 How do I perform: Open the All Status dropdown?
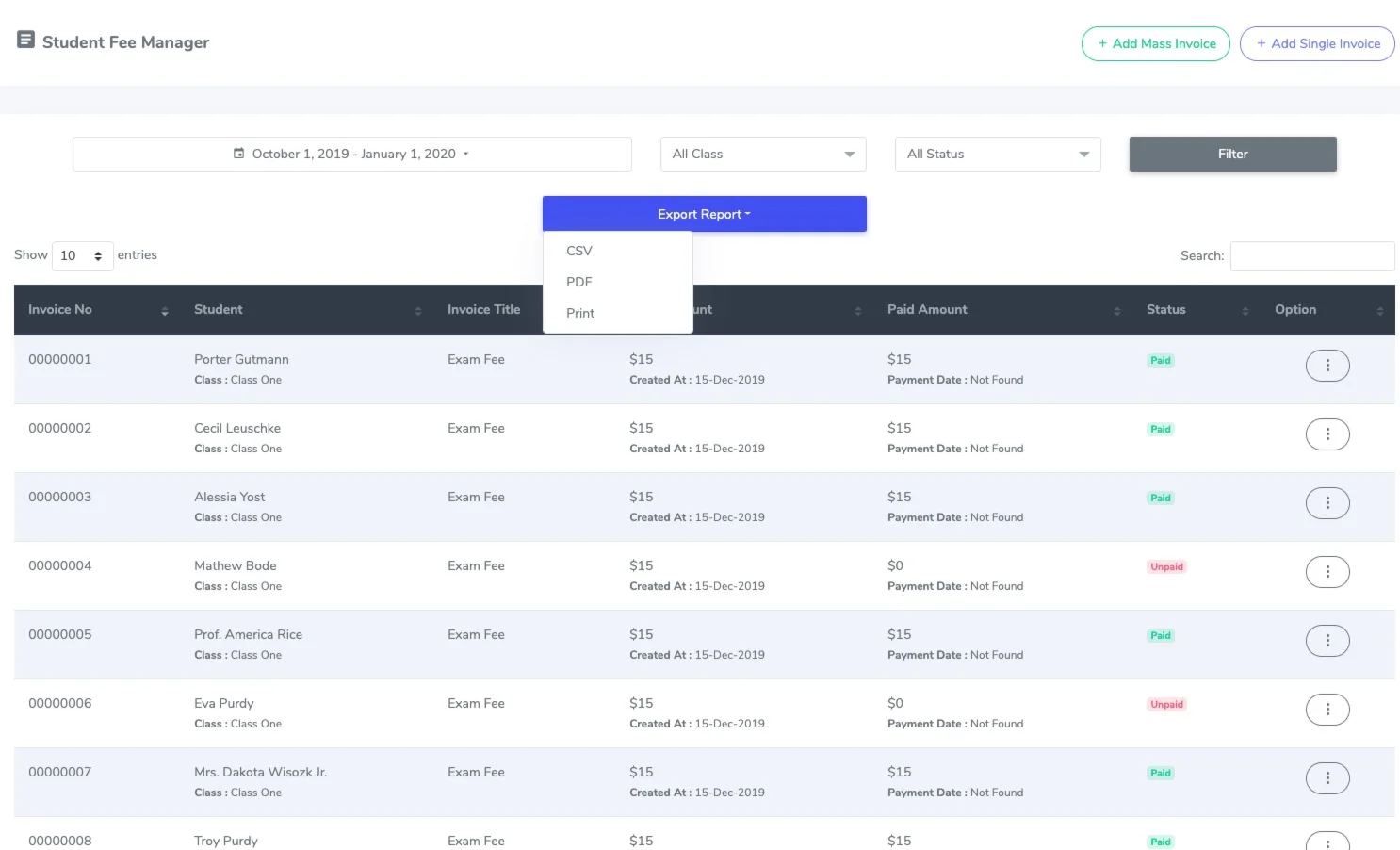pos(997,155)
